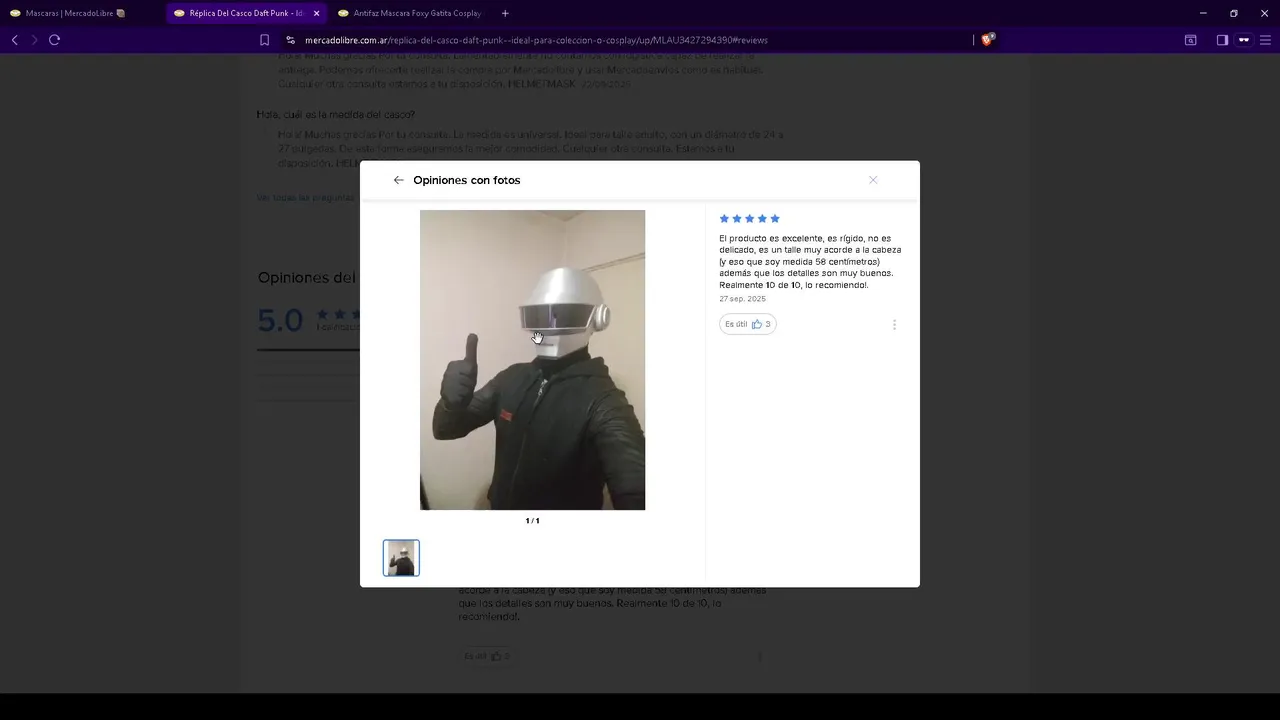
Task: Select the review photo thumbnail
Action: coord(401,558)
